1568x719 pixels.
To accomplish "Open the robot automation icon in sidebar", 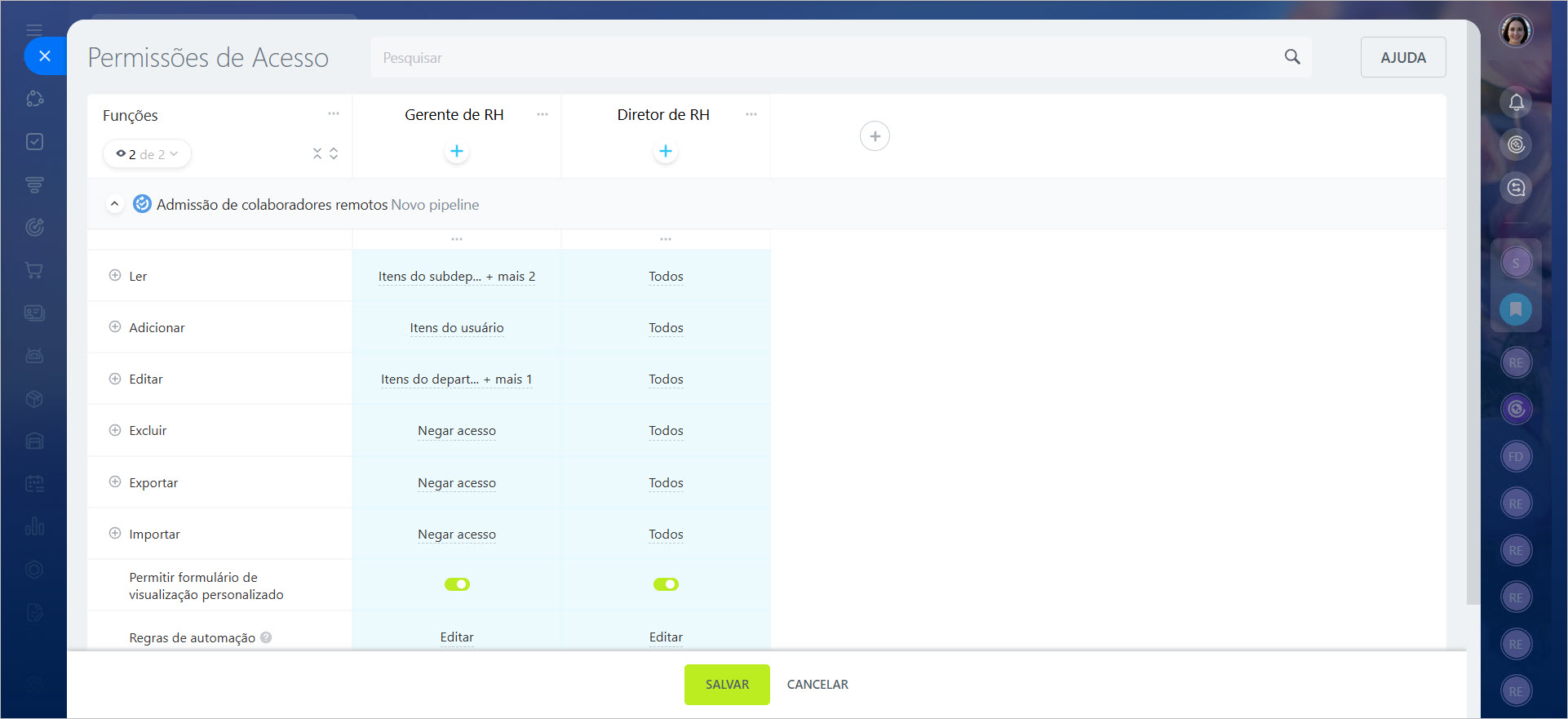I will point(34,356).
